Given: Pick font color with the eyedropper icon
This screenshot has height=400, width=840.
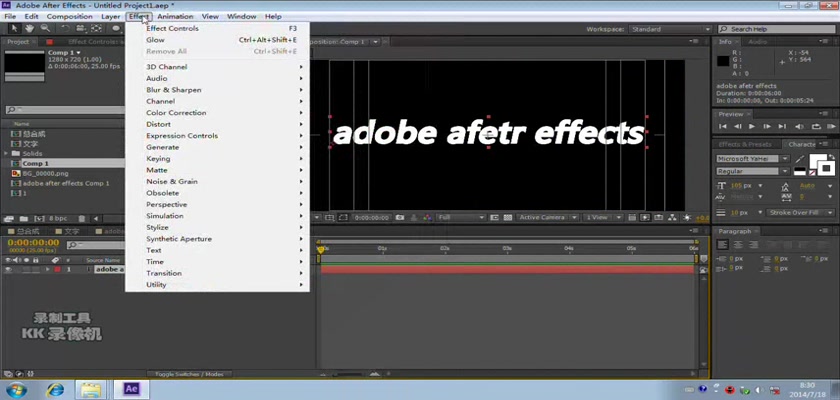Looking at the screenshot, I should tap(800, 160).
